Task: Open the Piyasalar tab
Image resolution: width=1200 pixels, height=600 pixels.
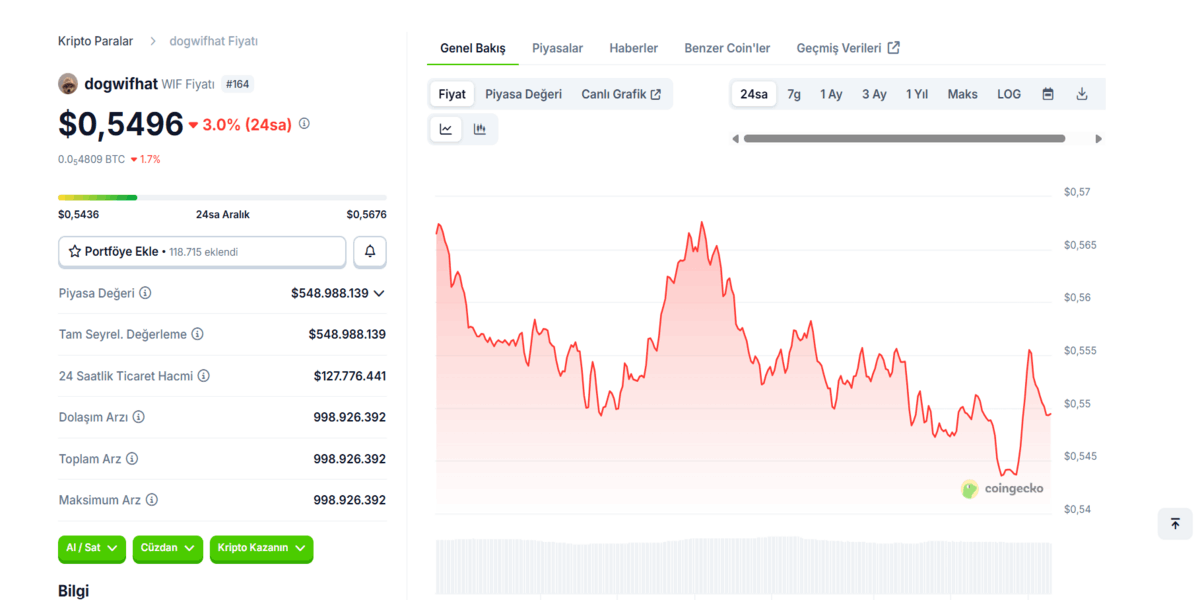Action: point(557,48)
